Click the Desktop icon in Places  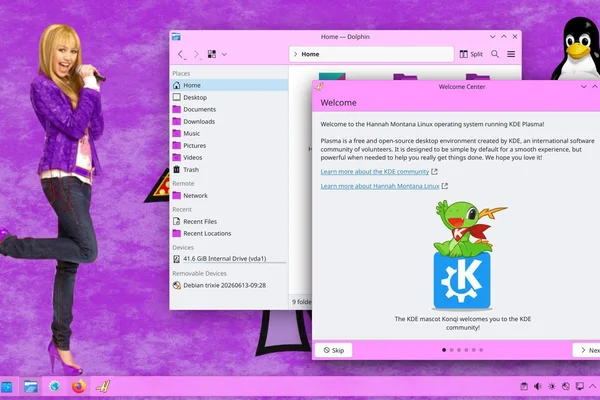pyautogui.click(x=176, y=97)
